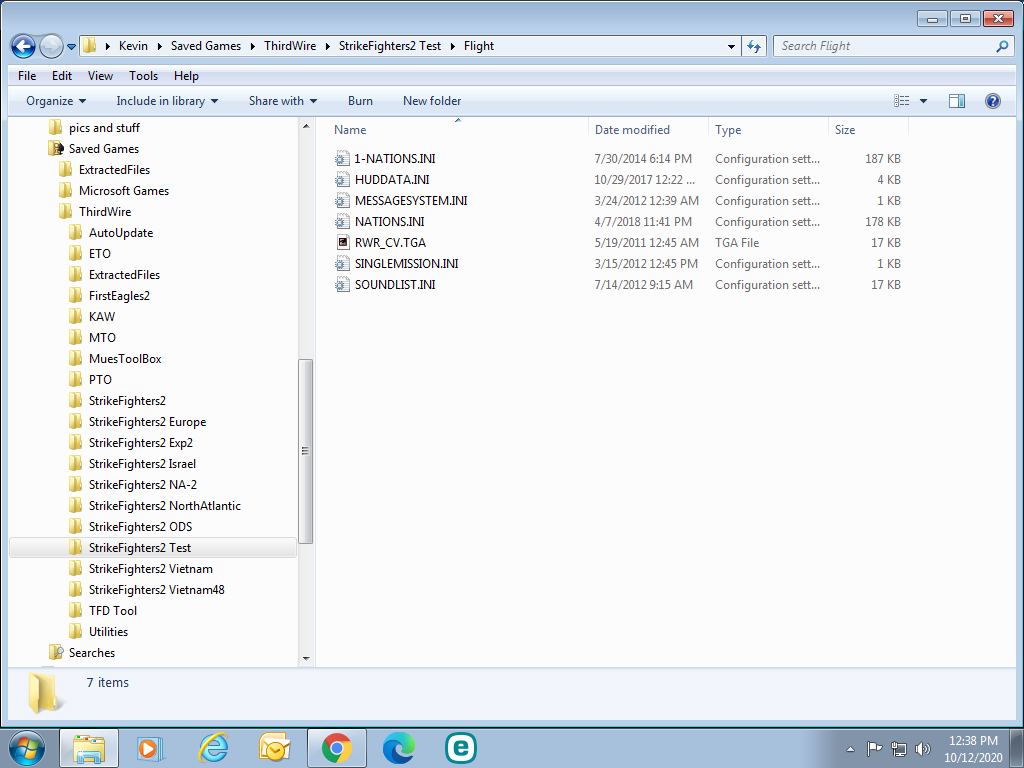Select the HUDDATA.INI file icon
This screenshot has width=1024, height=768.
(x=342, y=180)
